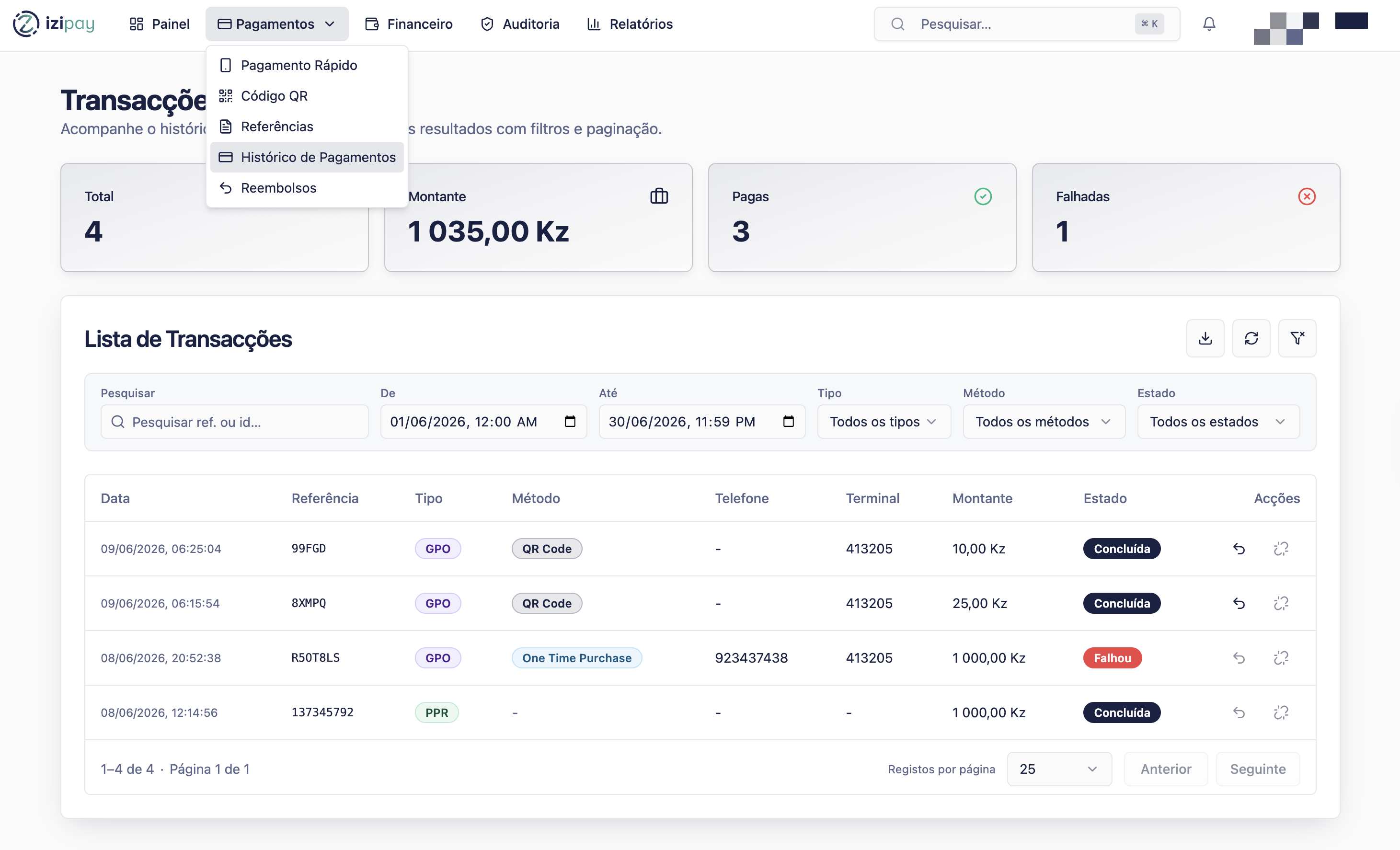
Task: Click the dashed link icon for 99FGD
Action: 1281,549
